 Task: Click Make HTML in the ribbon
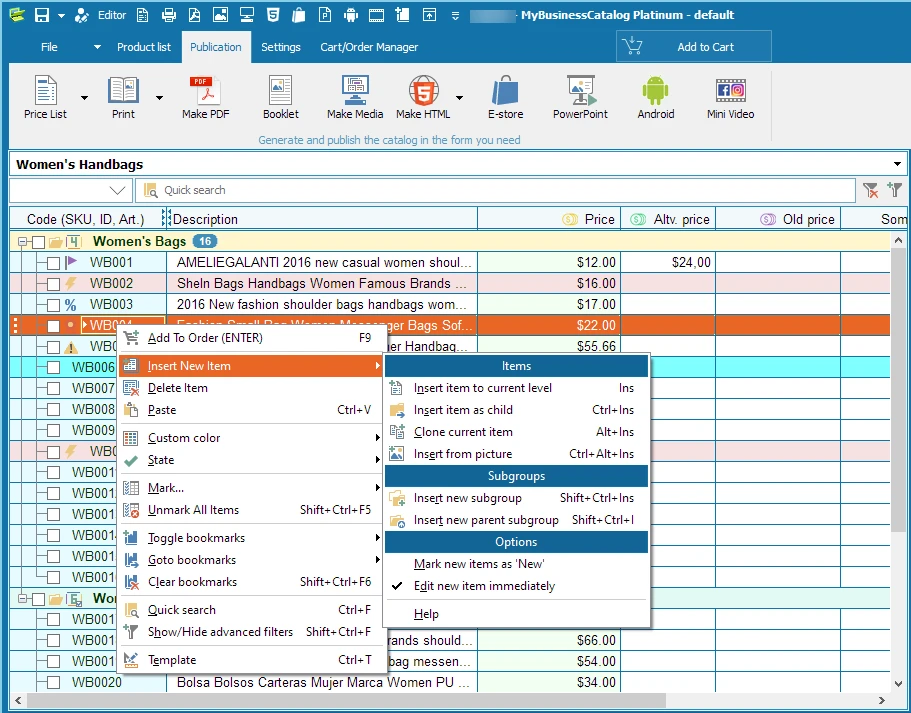click(423, 98)
